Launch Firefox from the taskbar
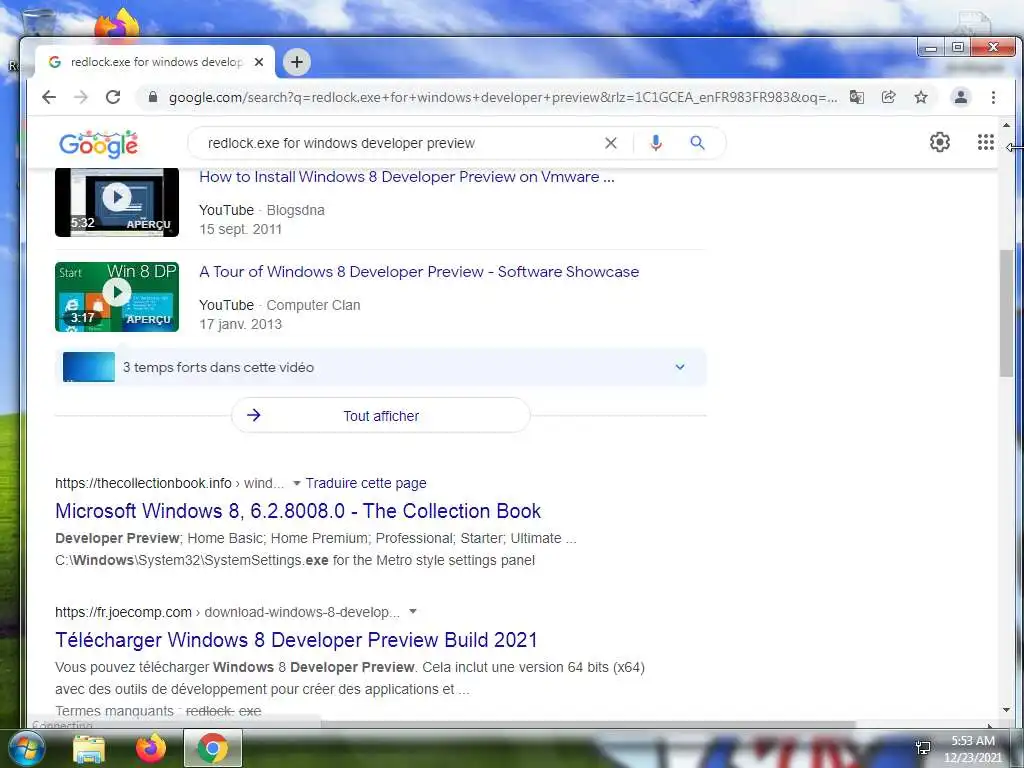 click(151, 748)
